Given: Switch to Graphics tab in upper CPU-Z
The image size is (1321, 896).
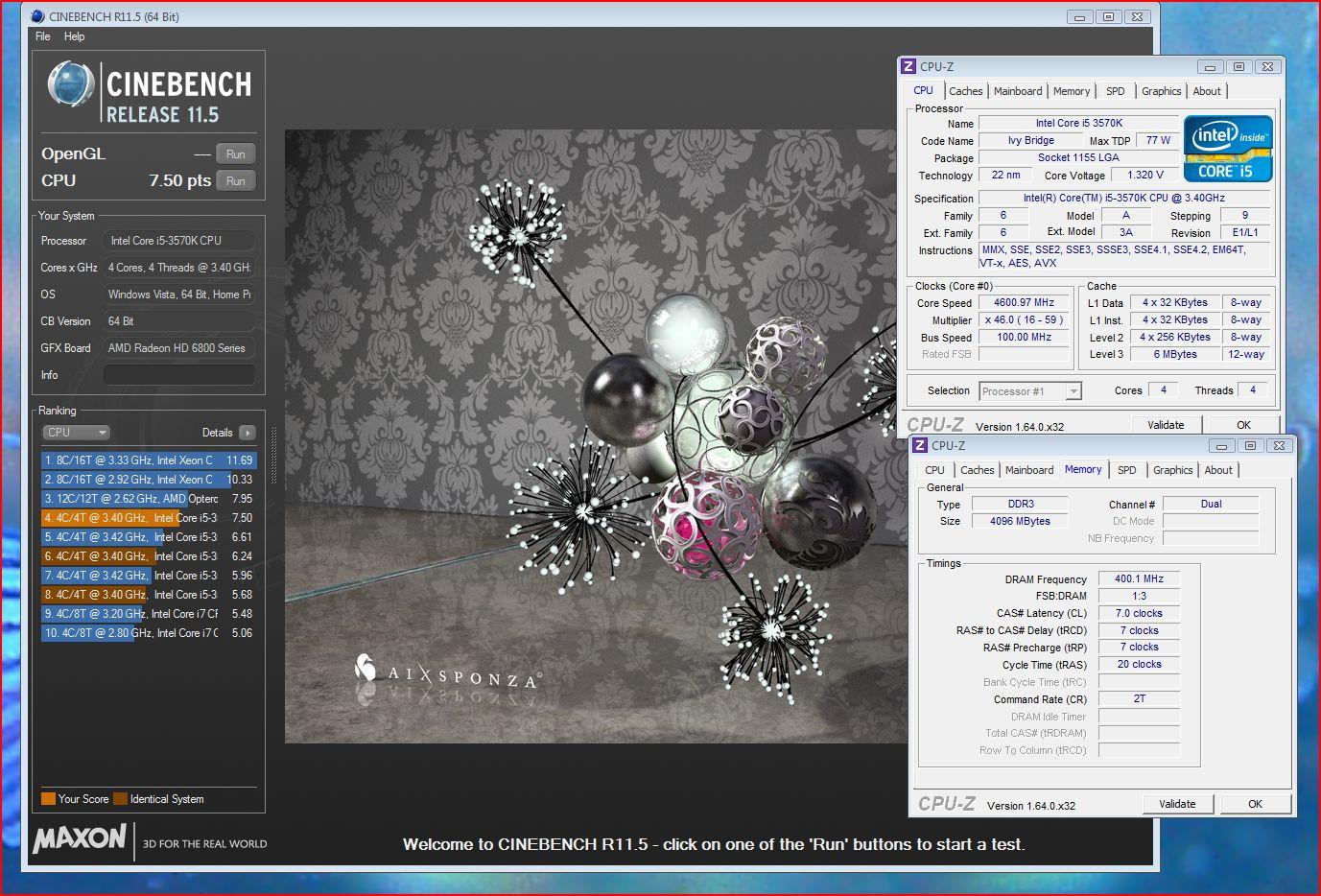Looking at the screenshot, I should click(1161, 91).
